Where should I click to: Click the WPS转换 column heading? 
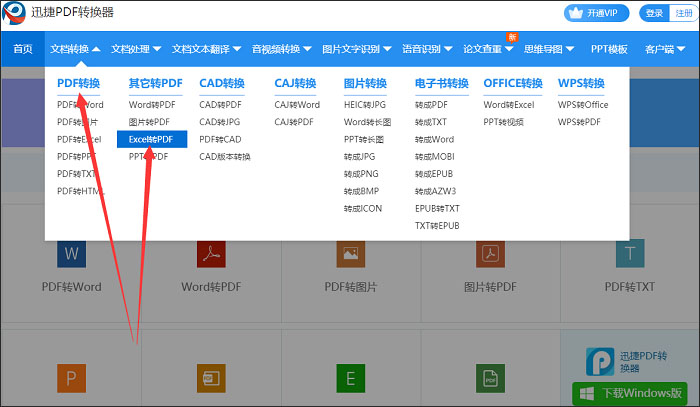pos(581,83)
